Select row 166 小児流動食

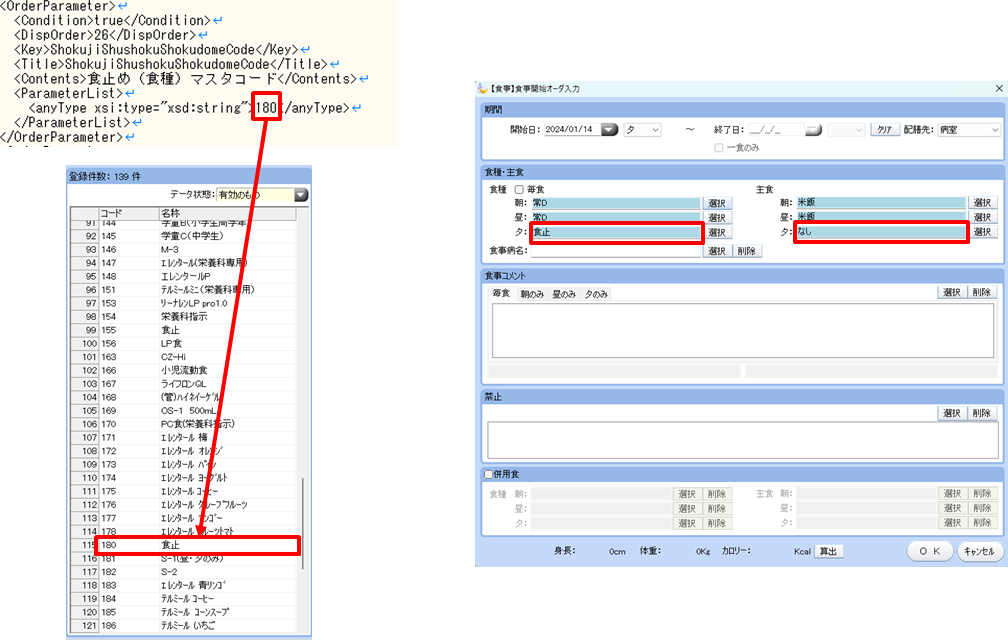click(x=183, y=371)
